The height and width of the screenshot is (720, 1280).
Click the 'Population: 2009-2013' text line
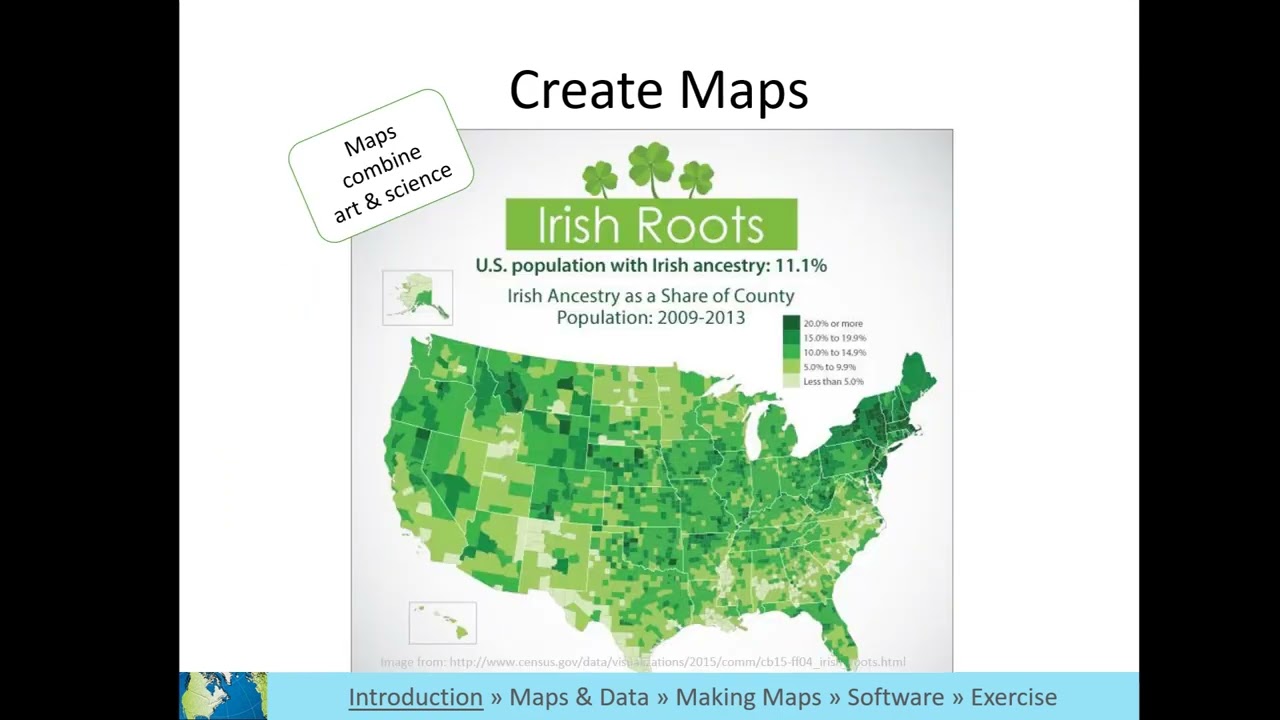coord(651,318)
